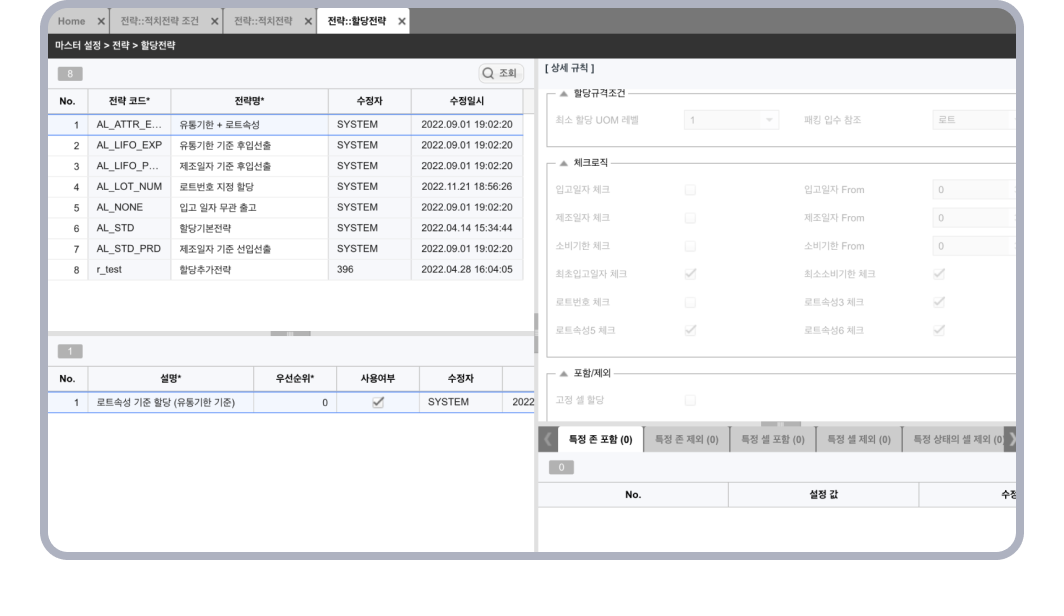Close the 전략::할당전략 tab
This screenshot has width=1064, height=616.
click(402, 21)
